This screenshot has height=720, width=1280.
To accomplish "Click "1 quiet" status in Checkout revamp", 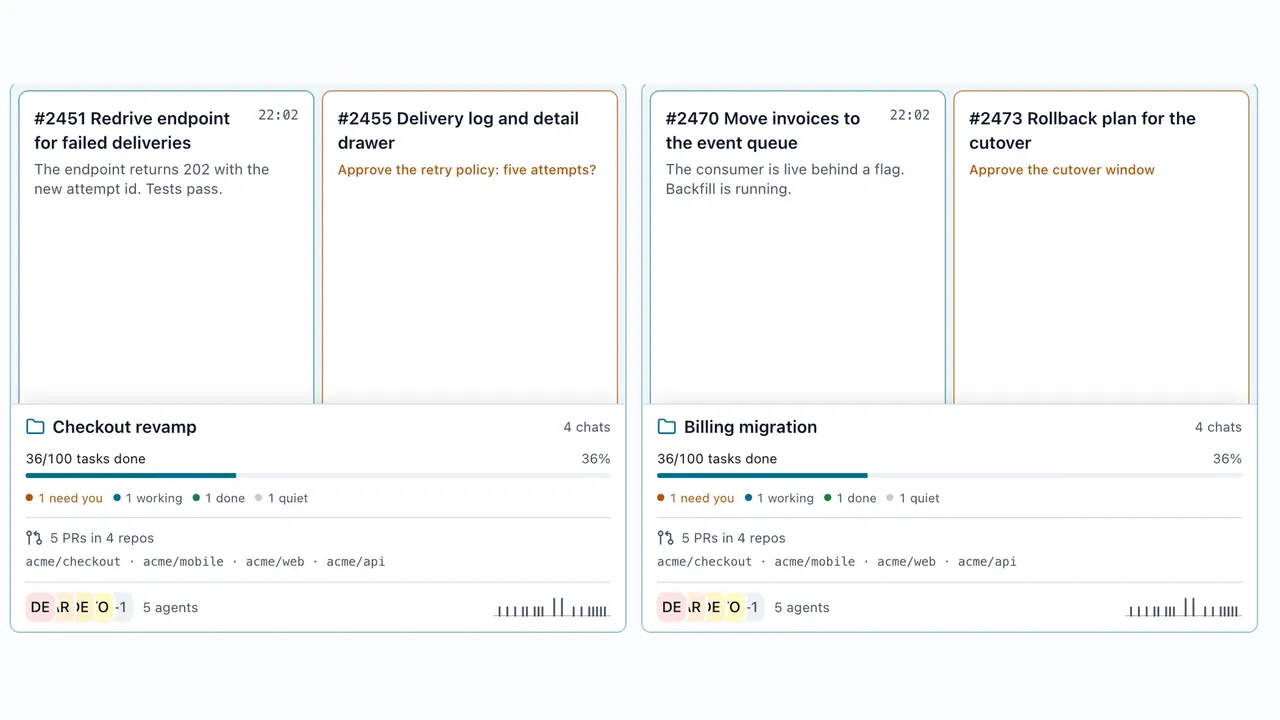I will click(282, 498).
